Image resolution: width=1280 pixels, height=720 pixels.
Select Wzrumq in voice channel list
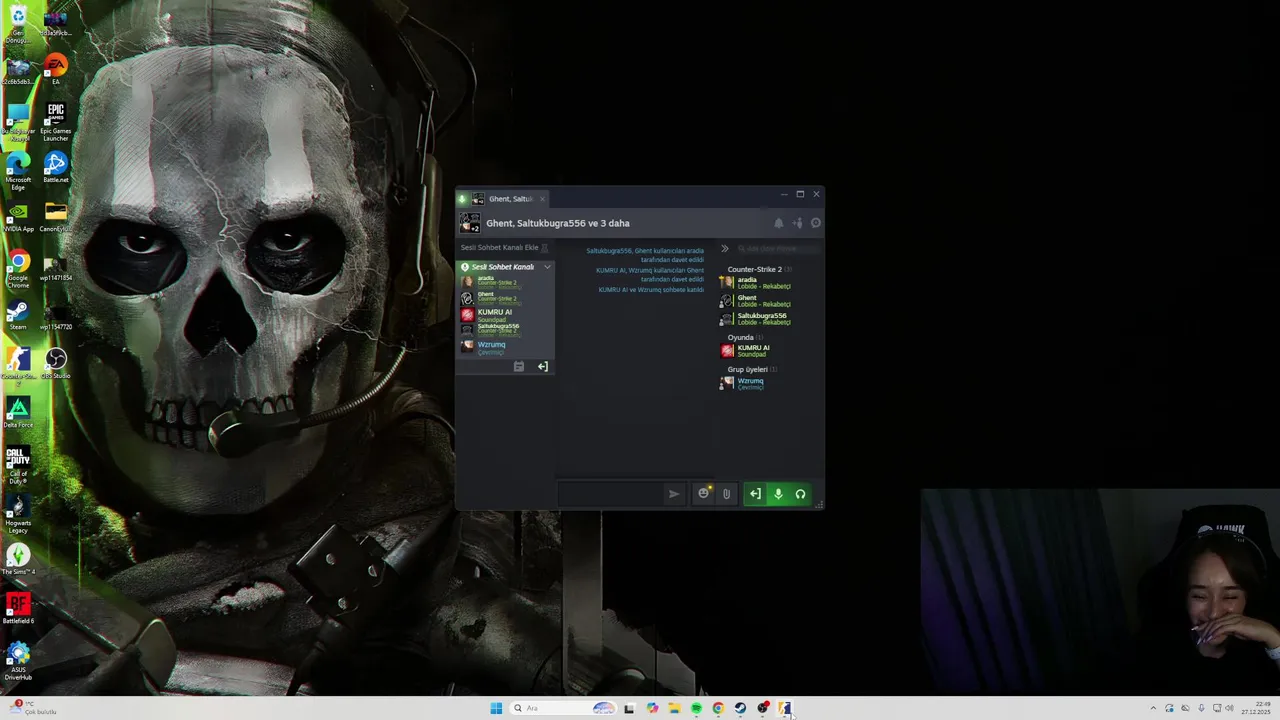tap(505, 346)
